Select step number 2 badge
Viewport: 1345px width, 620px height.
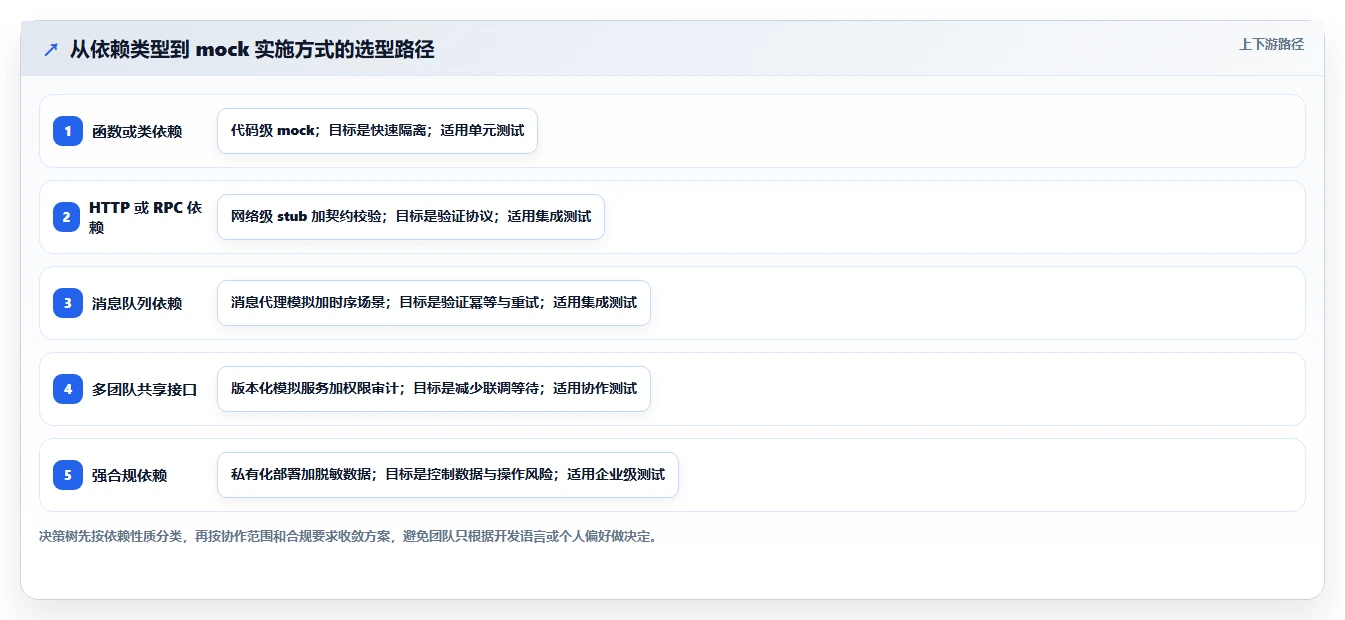[68, 216]
